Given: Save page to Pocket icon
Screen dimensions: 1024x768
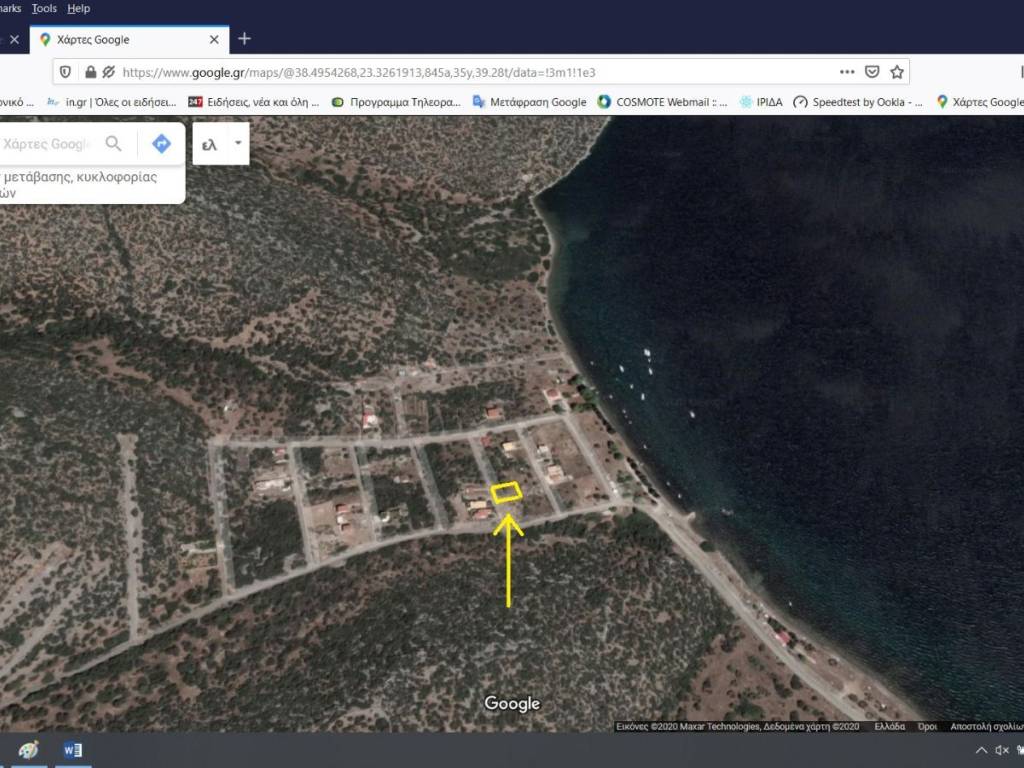Looking at the screenshot, I should [872, 72].
